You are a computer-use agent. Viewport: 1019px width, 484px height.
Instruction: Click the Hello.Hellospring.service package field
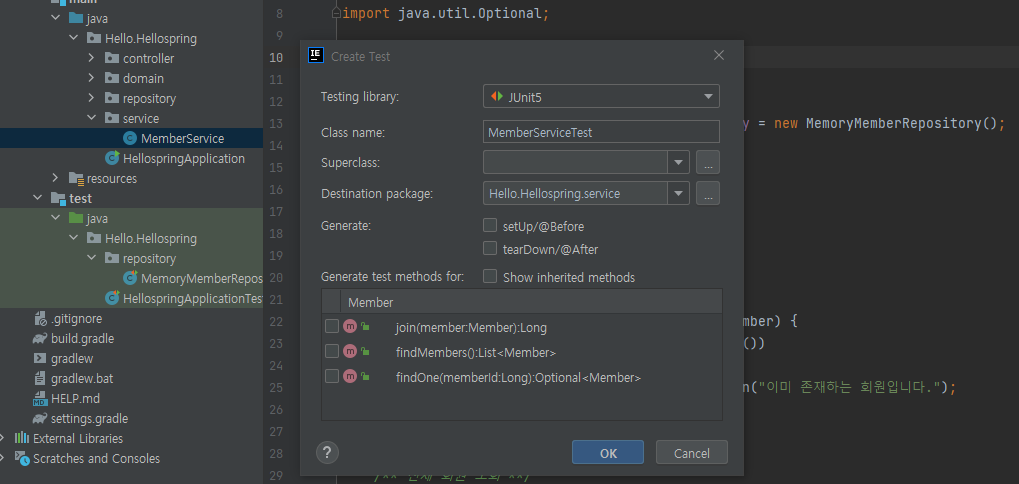point(576,194)
